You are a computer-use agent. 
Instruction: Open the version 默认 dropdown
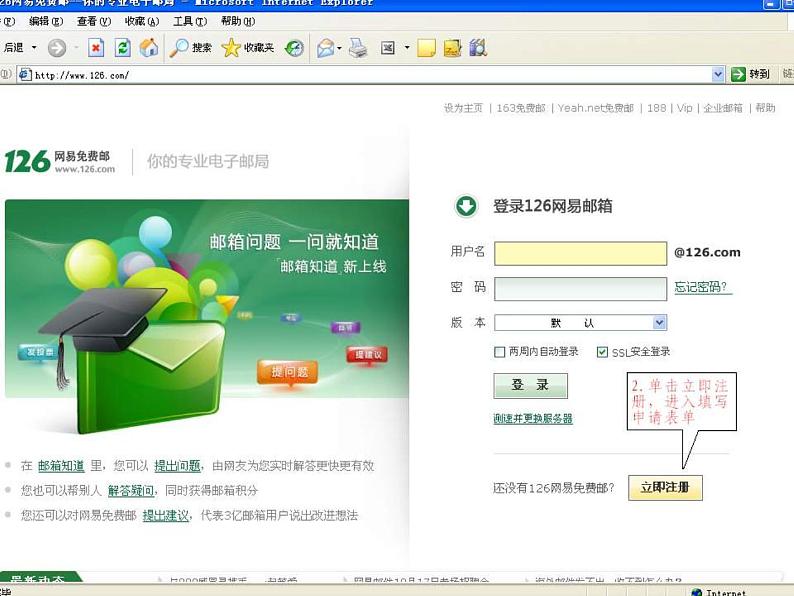(x=580, y=323)
